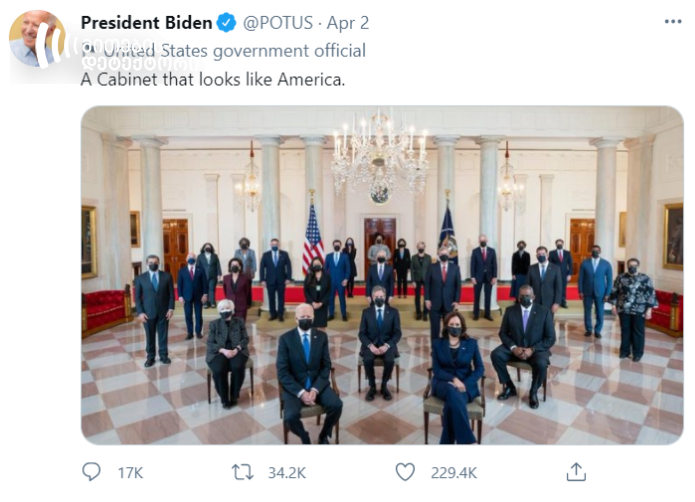Click the @POTUS handle

pyautogui.click(x=277, y=23)
